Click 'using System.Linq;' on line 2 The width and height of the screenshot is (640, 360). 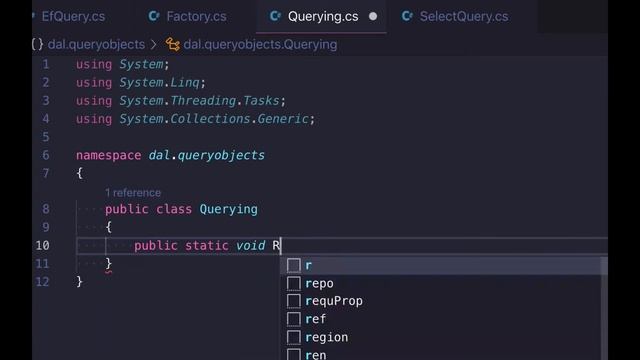[x=141, y=82]
